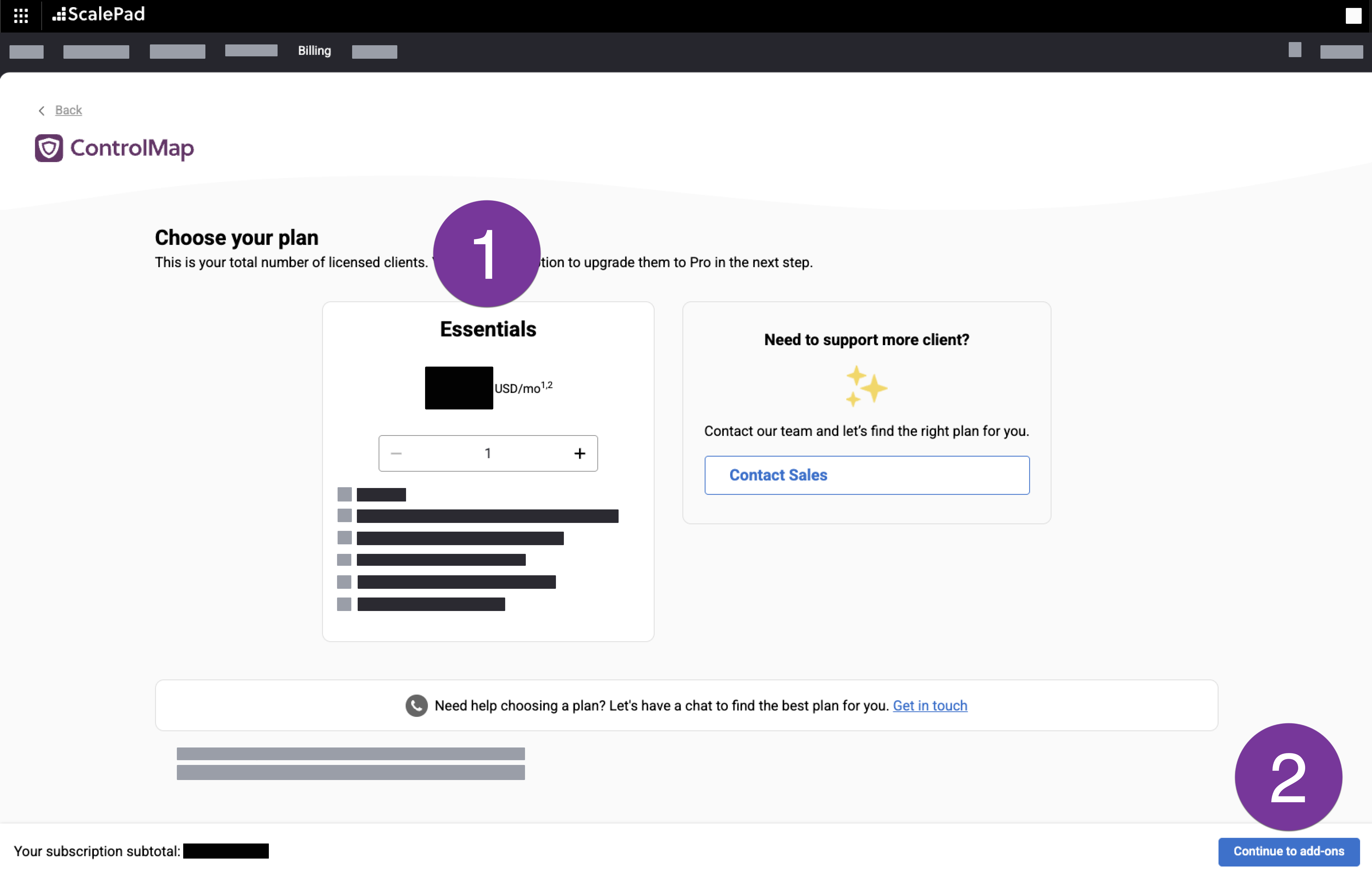Decrease client count with minus button
Viewport: 1372px width, 880px height.
pyautogui.click(x=396, y=454)
